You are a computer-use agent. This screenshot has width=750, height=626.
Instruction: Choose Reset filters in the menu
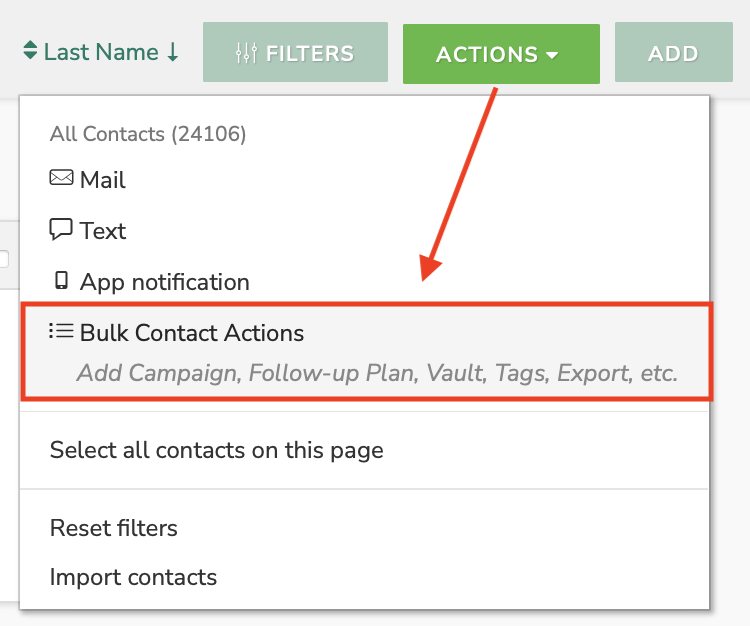(x=114, y=528)
